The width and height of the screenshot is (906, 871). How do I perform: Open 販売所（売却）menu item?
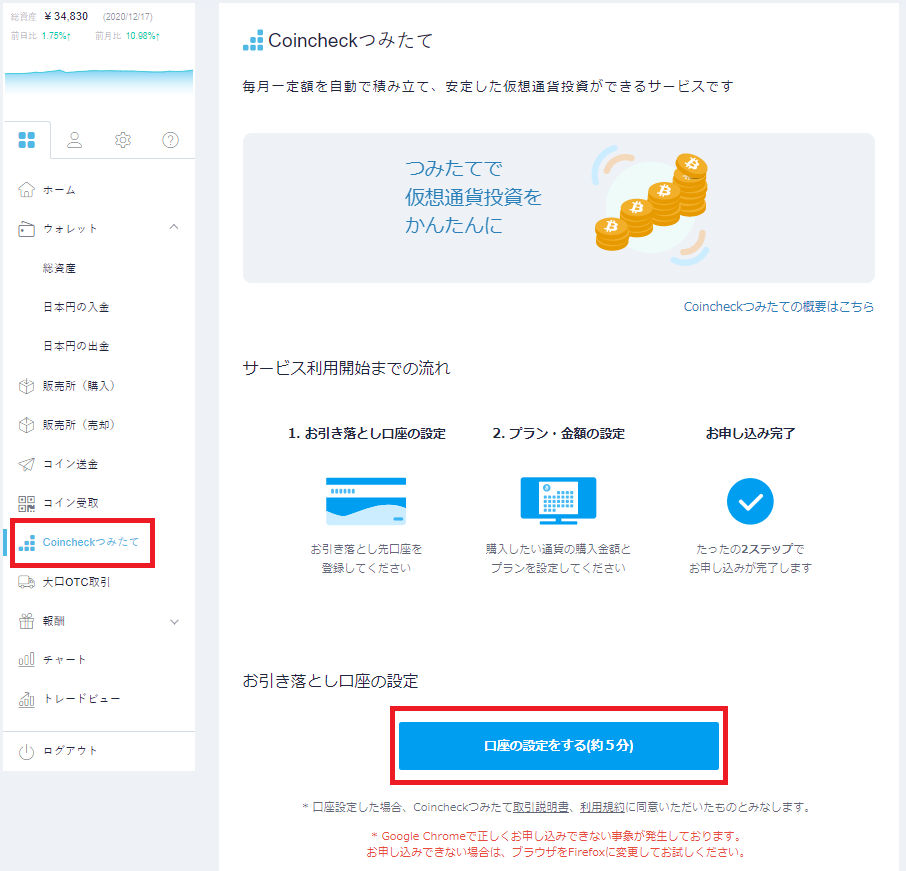(79, 425)
